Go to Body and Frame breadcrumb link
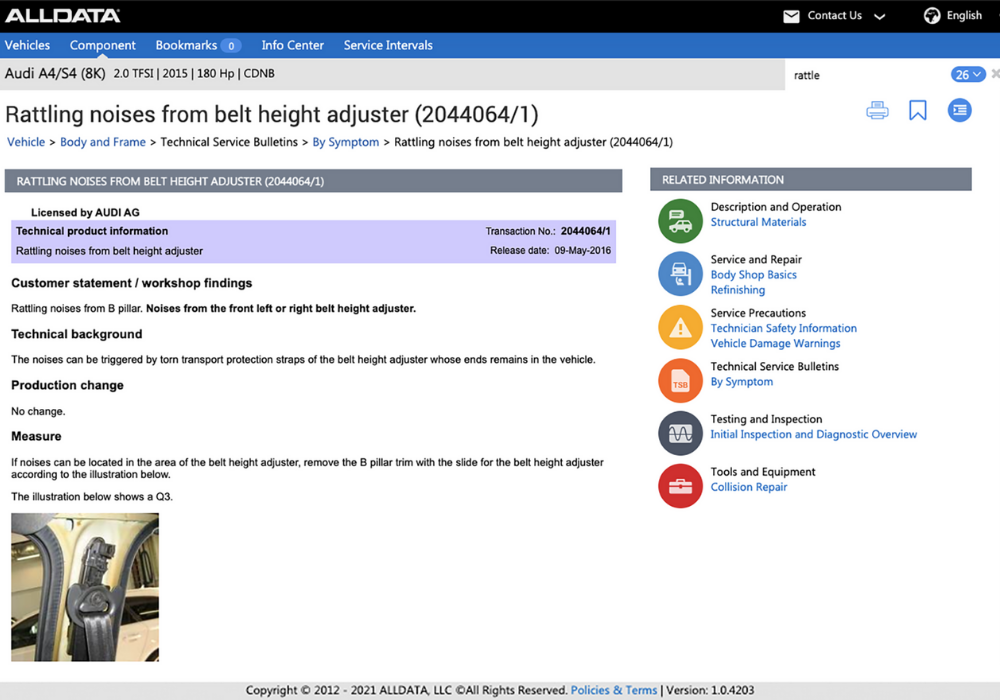The width and height of the screenshot is (1000, 700). point(103,142)
